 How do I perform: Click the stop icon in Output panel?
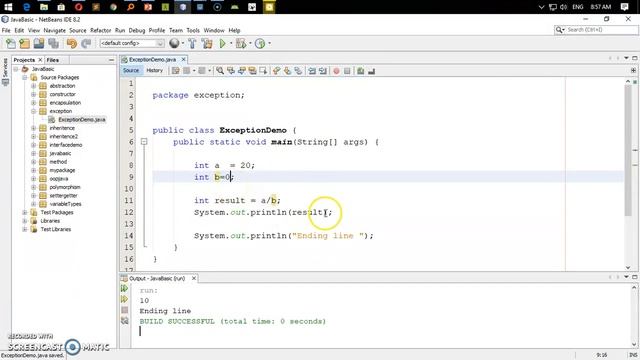click(124, 310)
